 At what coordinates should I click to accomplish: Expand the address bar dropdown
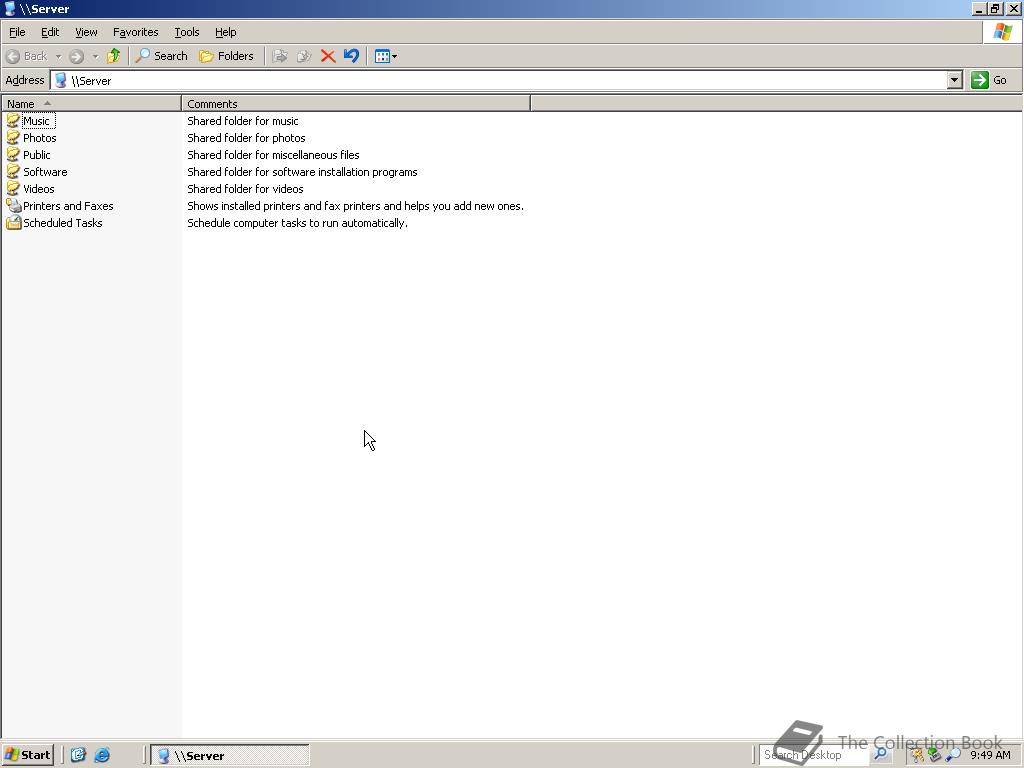point(955,80)
